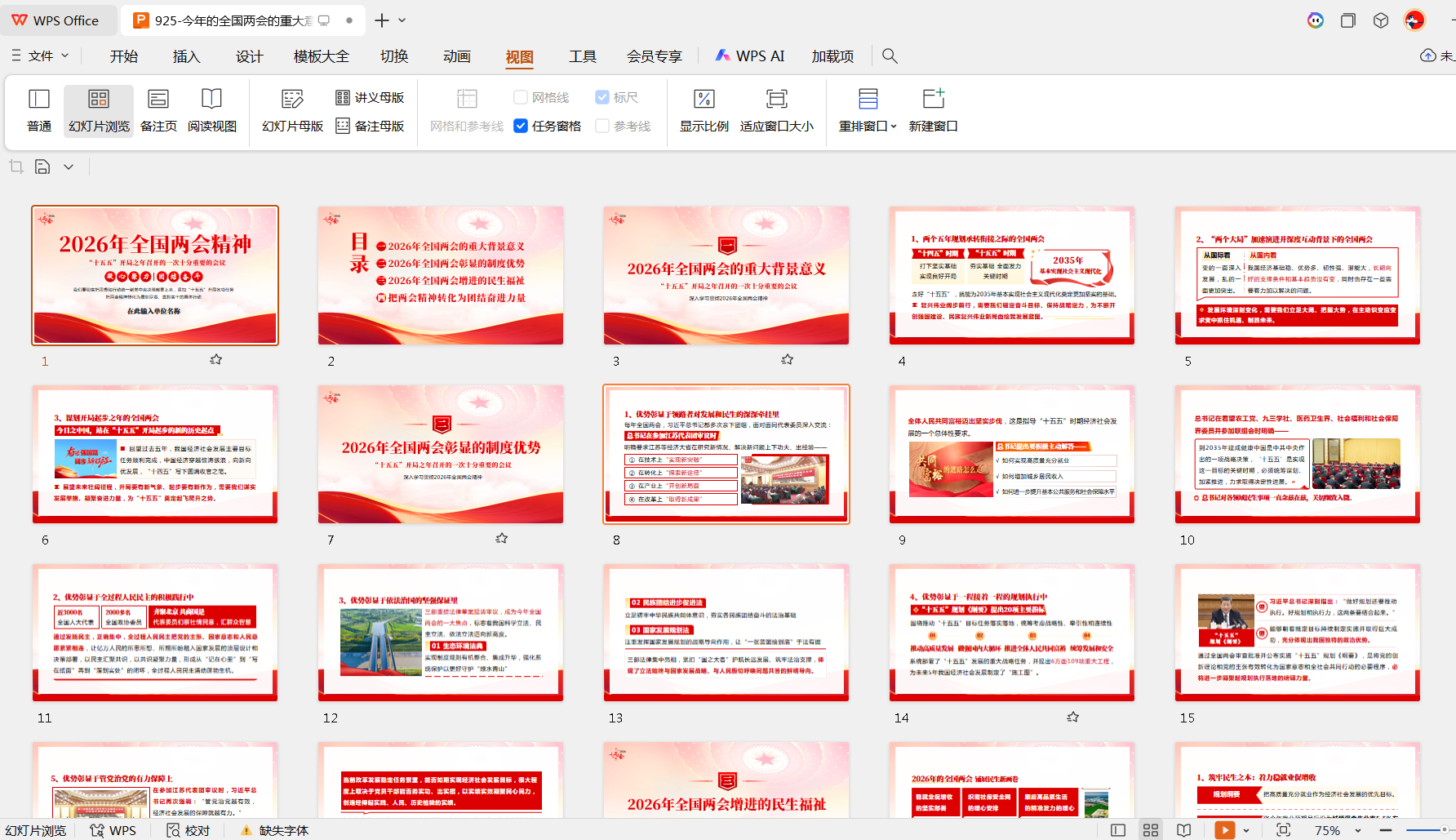The width and height of the screenshot is (1456, 840).
Task: Add a new document tab with plus
Action: (381, 20)
